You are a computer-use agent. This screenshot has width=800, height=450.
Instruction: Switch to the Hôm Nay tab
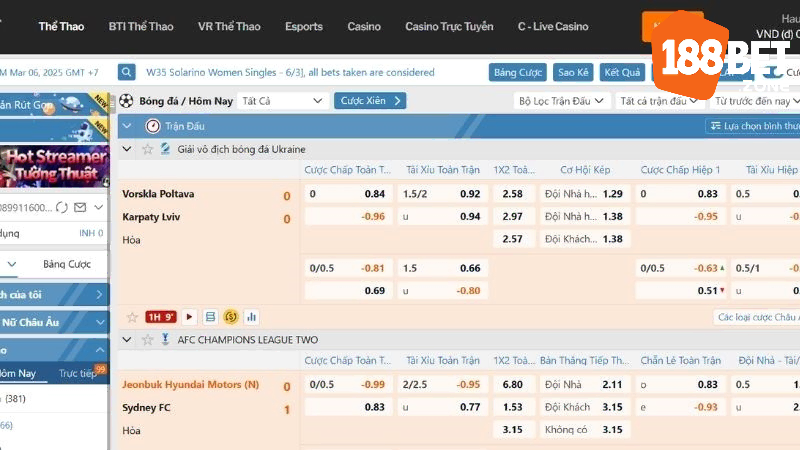click(x=18, y=373)
